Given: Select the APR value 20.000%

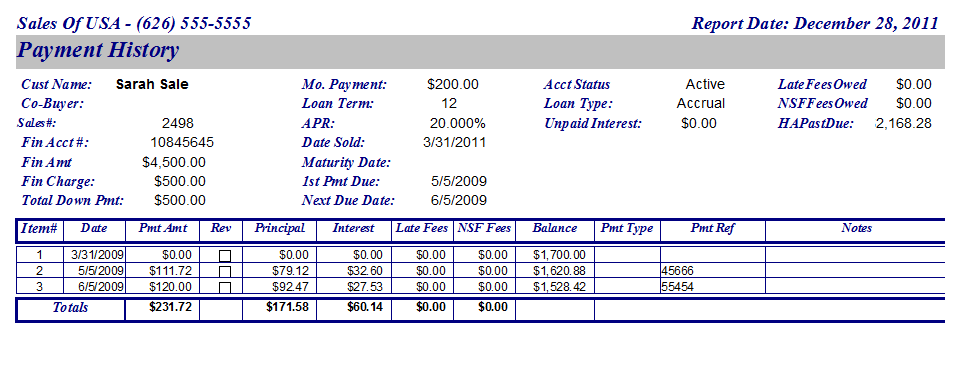Looking at the screenshot, I should click(458, 123).
